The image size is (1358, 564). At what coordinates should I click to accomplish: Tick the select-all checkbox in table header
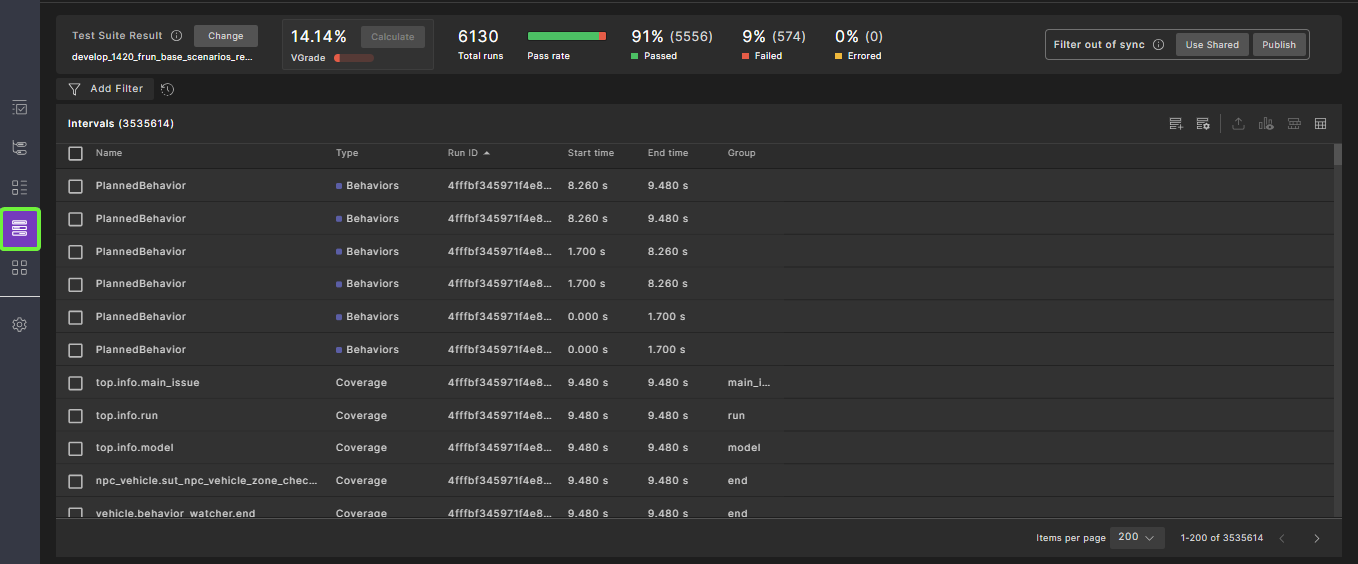pos(76,153)
